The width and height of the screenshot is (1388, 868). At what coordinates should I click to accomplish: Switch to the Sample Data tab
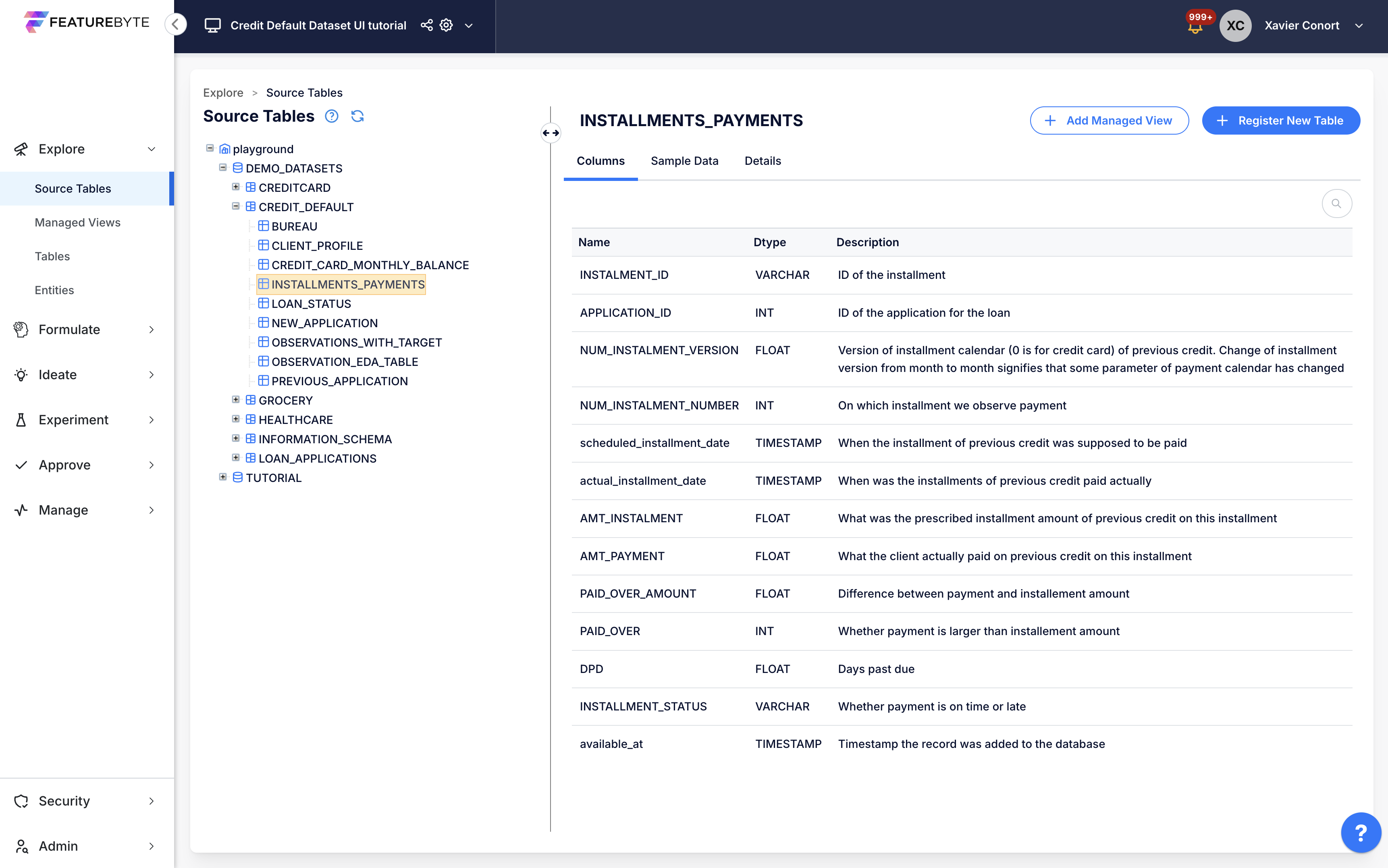click(684, 161)
